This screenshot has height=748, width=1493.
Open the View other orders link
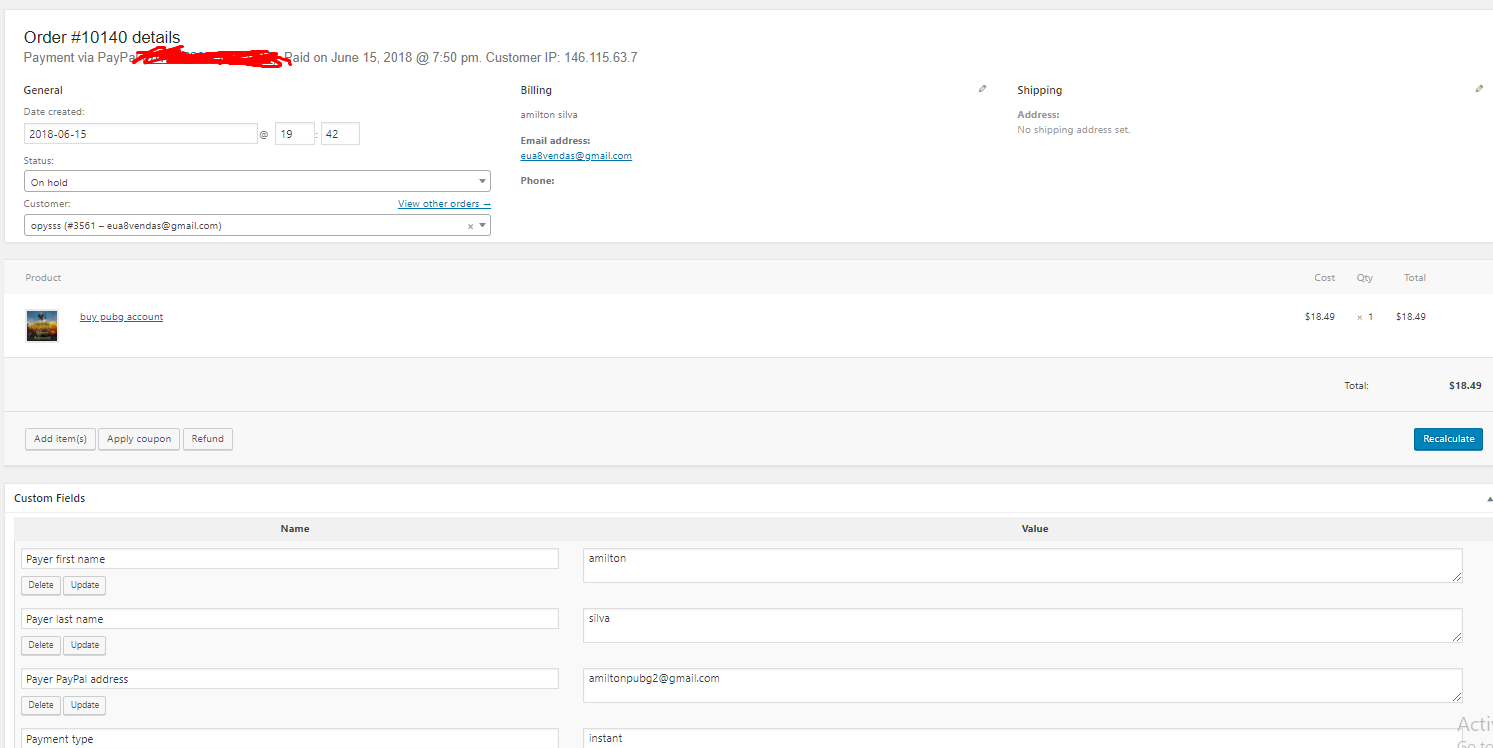point(444,204)
